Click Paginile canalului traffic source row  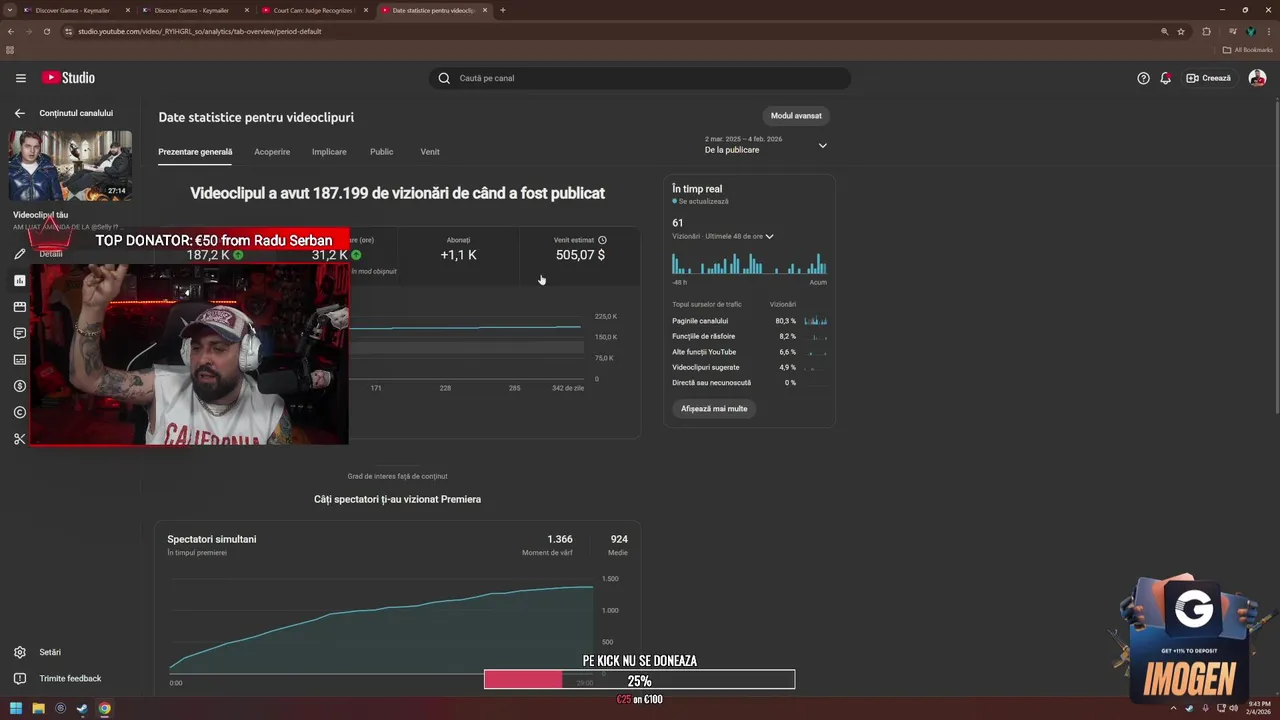coord(750,321)
